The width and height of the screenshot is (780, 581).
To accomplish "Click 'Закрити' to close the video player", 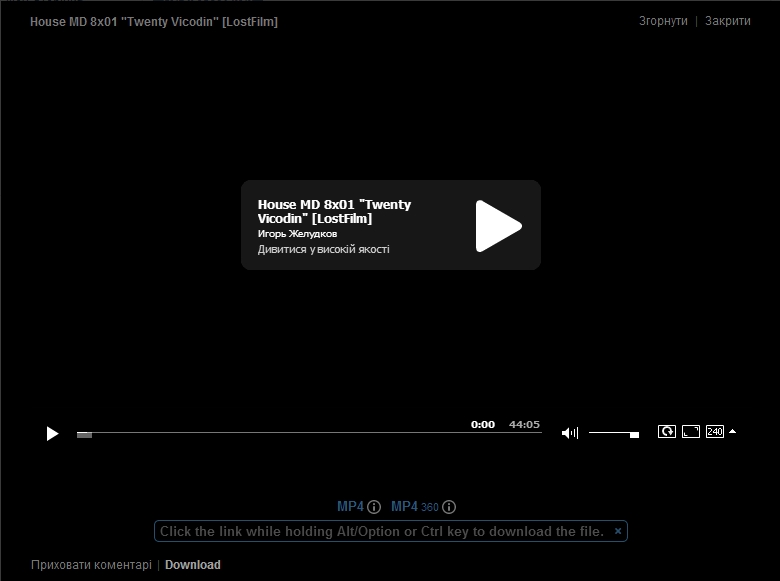I will tap(728, 21).
